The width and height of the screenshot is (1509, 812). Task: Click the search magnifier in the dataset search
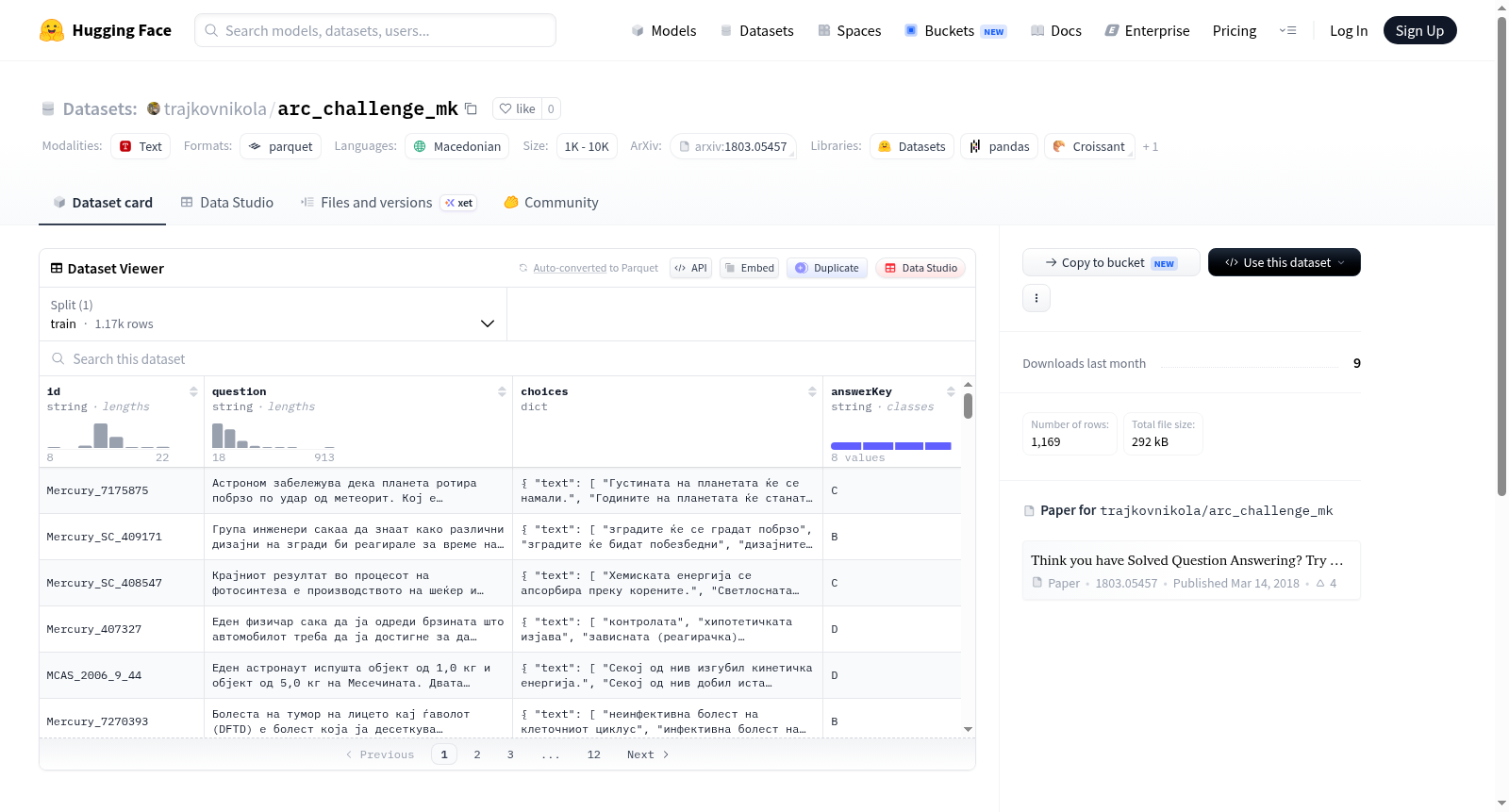(x=58, y=359)
